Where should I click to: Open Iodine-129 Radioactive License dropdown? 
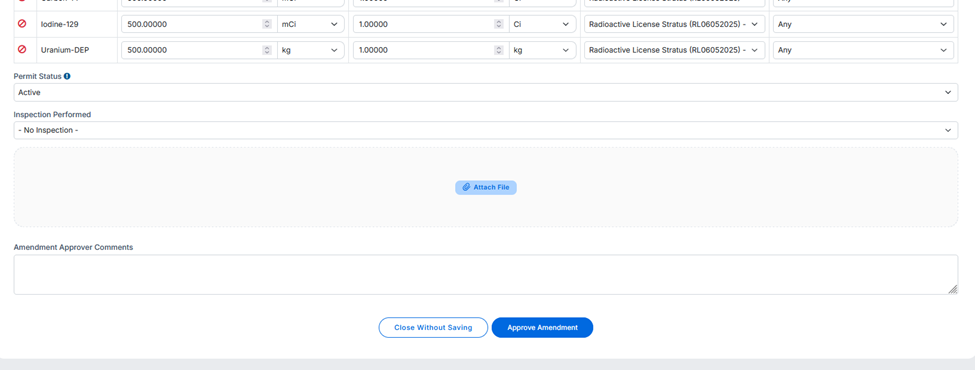tap(674, 24)
